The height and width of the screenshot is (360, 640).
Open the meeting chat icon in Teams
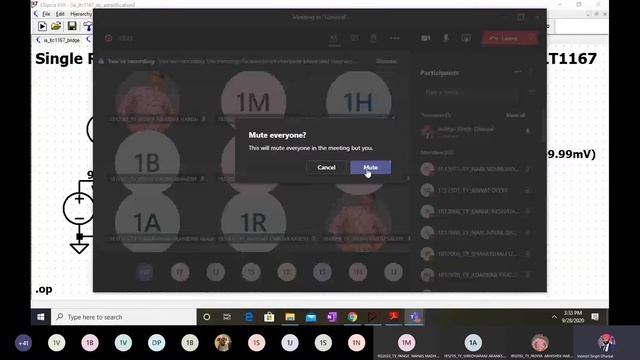[354, 38]
